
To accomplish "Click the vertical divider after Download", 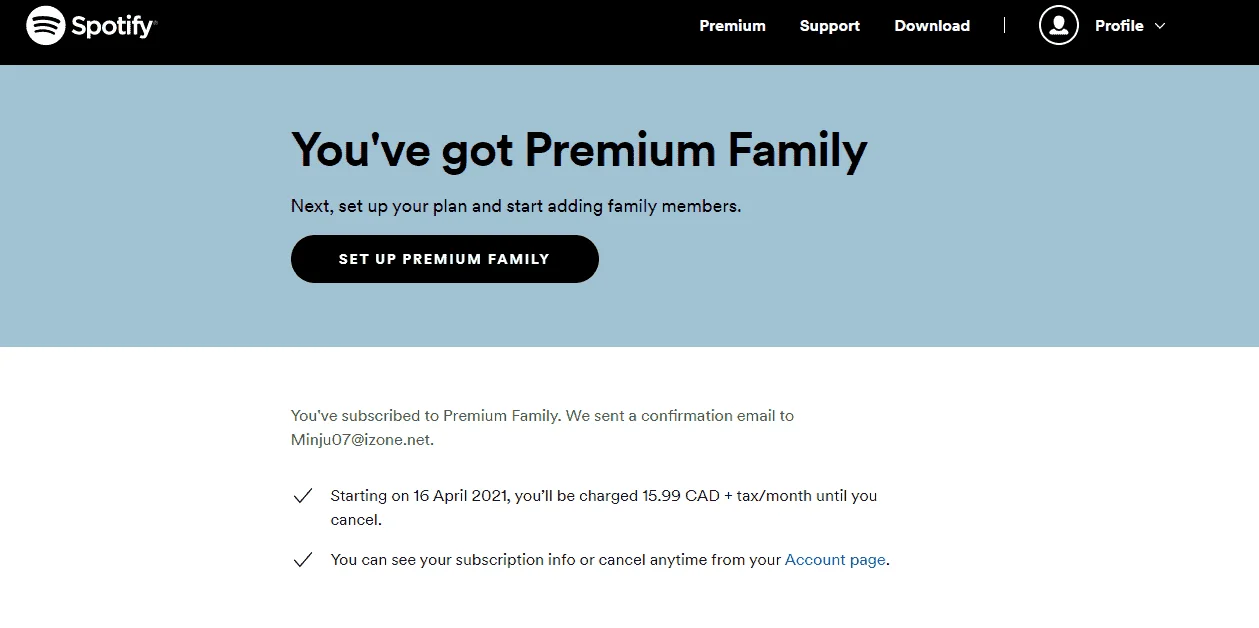I will tap(1004, 25).
